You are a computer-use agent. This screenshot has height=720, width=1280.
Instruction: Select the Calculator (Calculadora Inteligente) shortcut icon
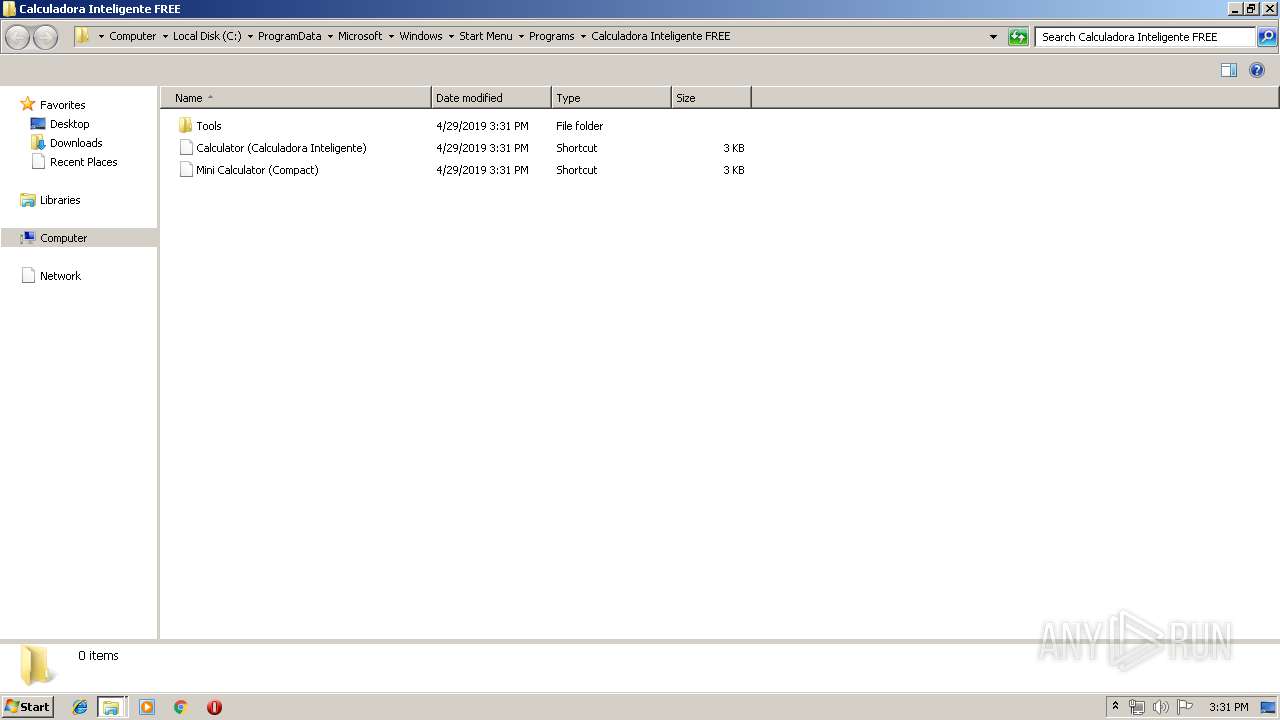(185, 148)
